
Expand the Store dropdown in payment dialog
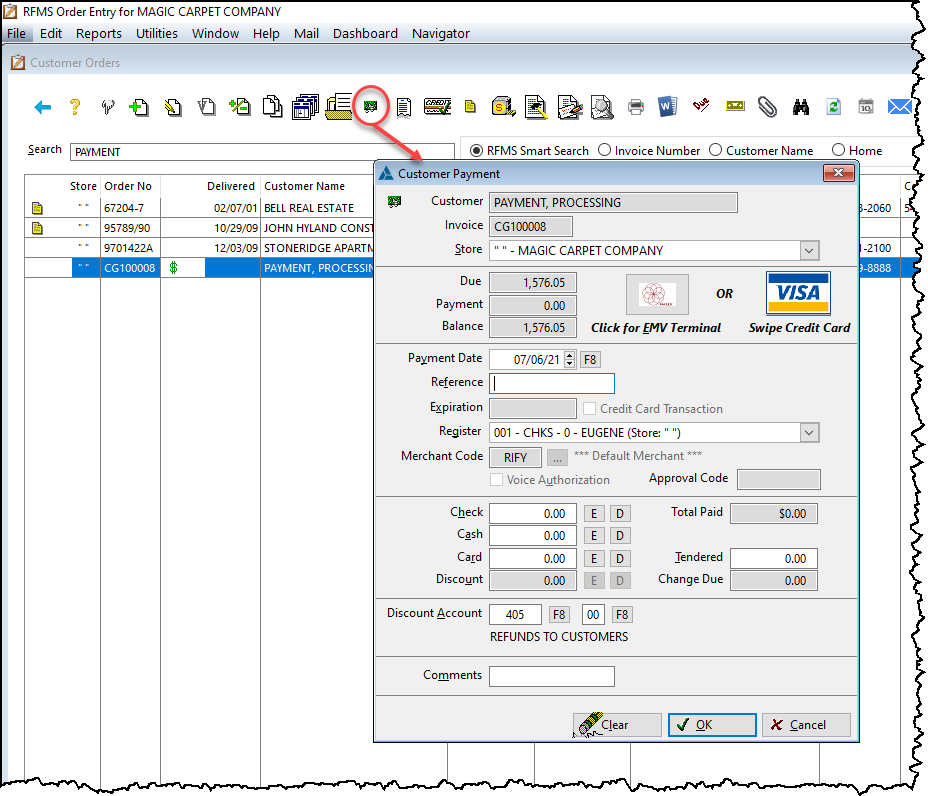tap(809, 251)
